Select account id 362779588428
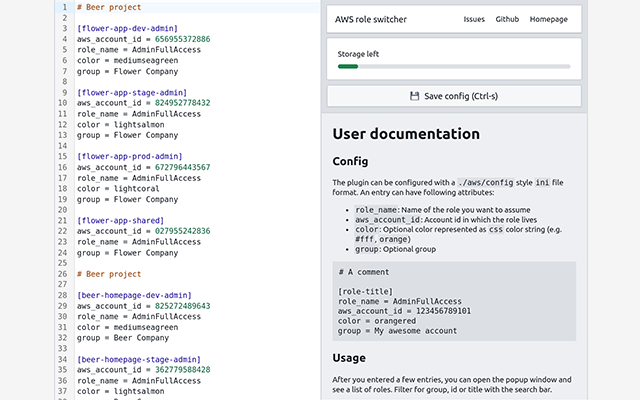Screen dimensions: 640x400 (x=182, y=370)
